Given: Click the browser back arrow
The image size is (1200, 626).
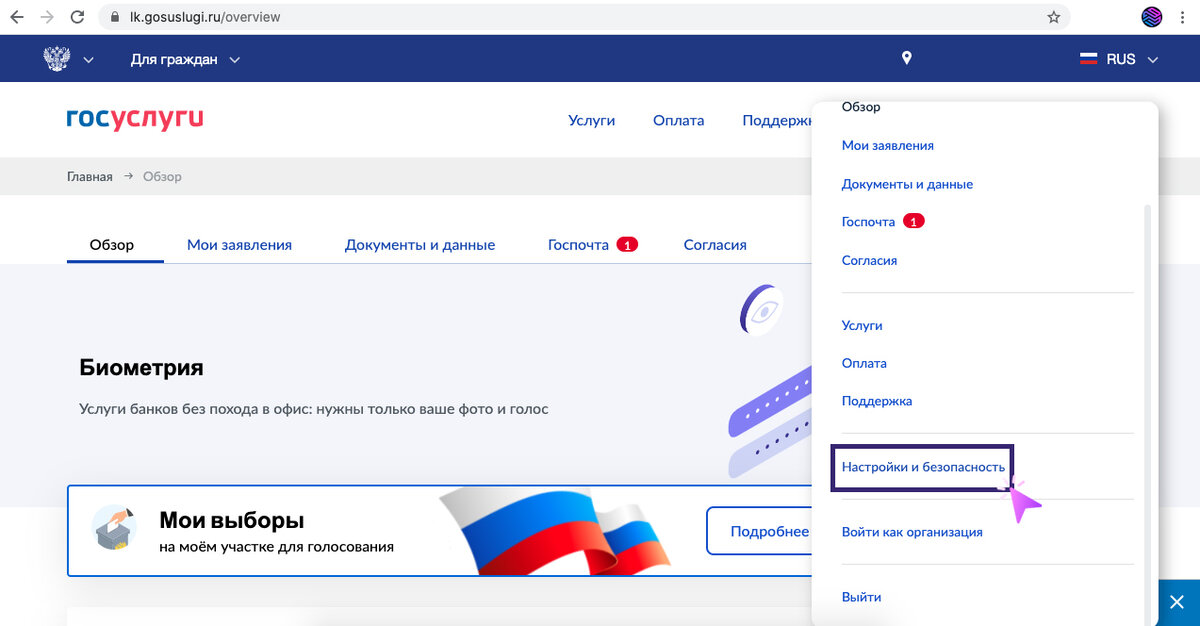Looking at the screenshot, I should point(17,17).
